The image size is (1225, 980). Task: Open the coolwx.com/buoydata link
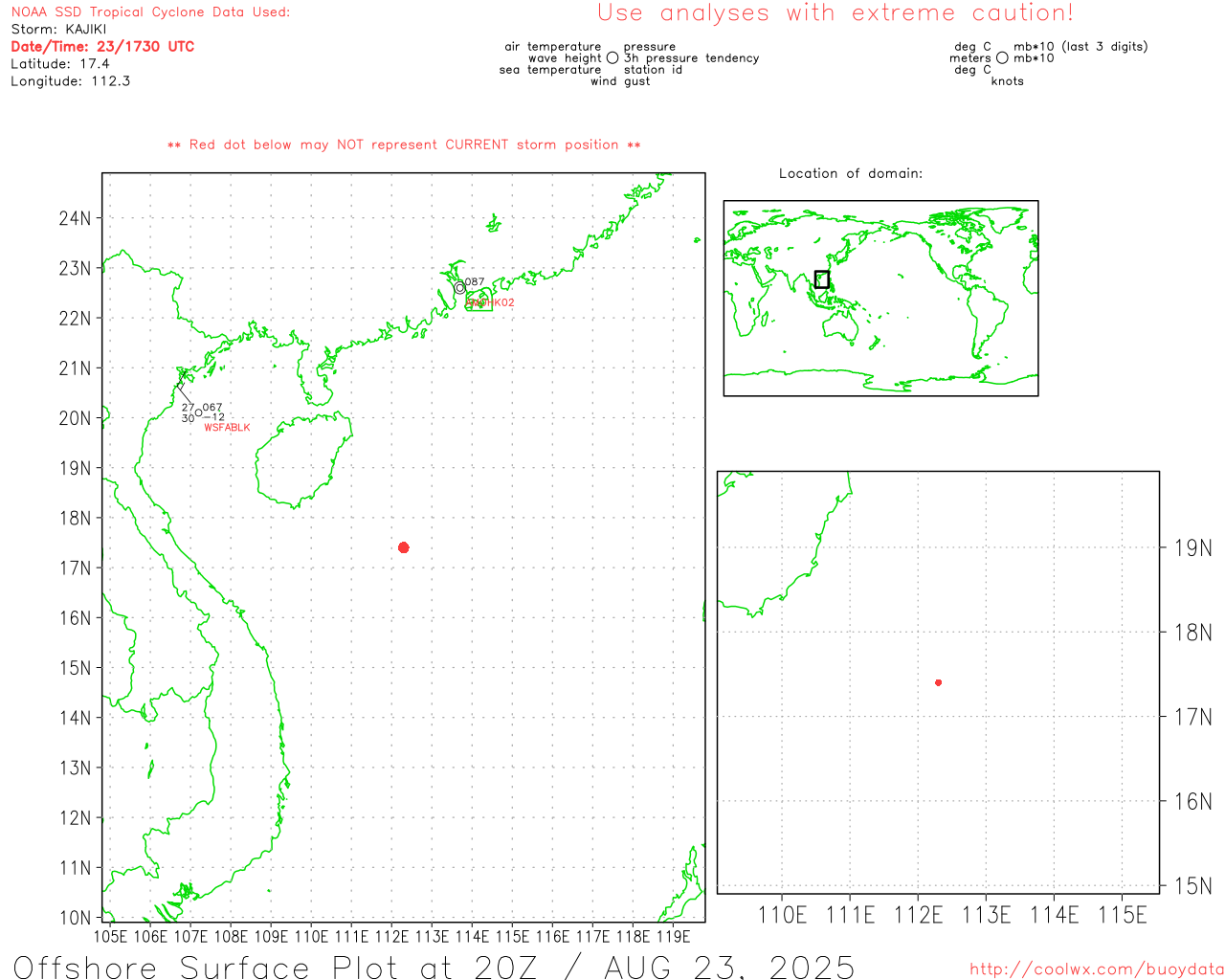(x=1097, y=969)
